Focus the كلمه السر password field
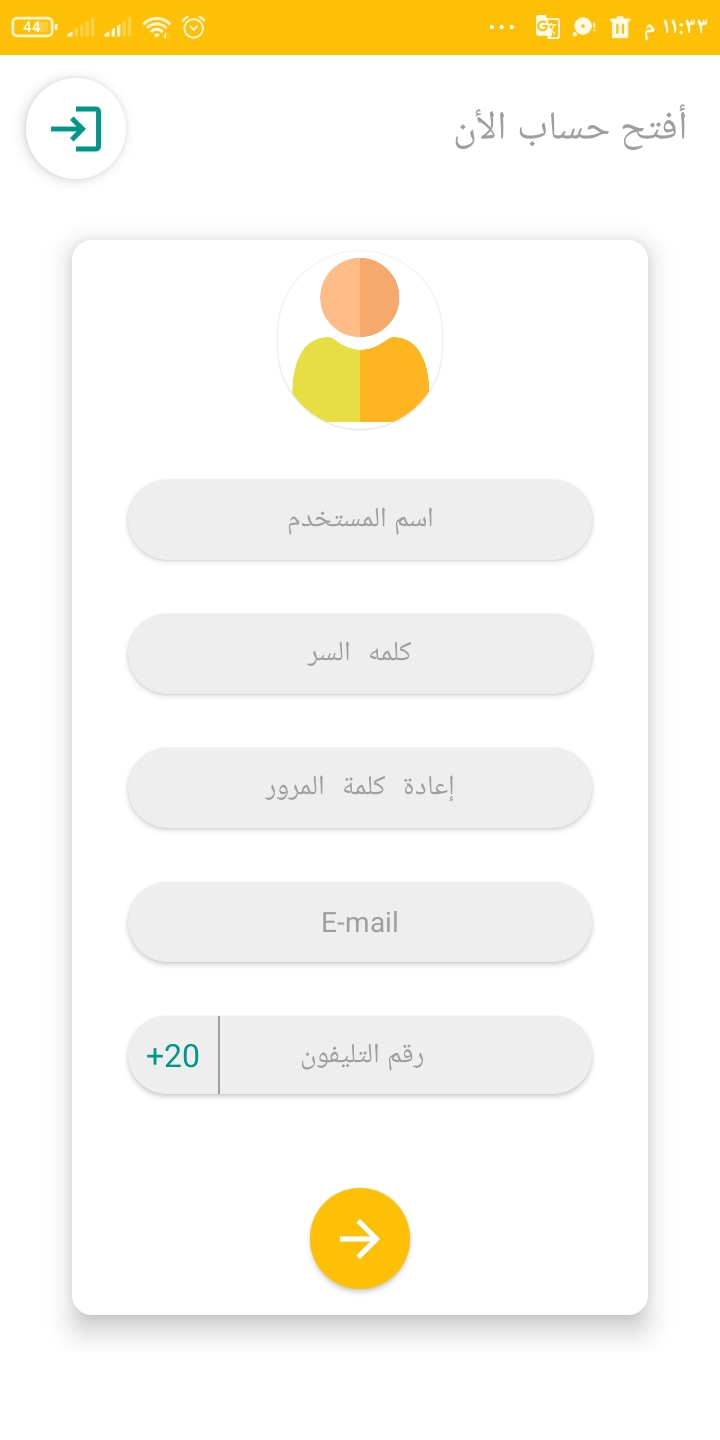Image resolution: width=720 pixels, height=1440 pixels. point(360,654)
